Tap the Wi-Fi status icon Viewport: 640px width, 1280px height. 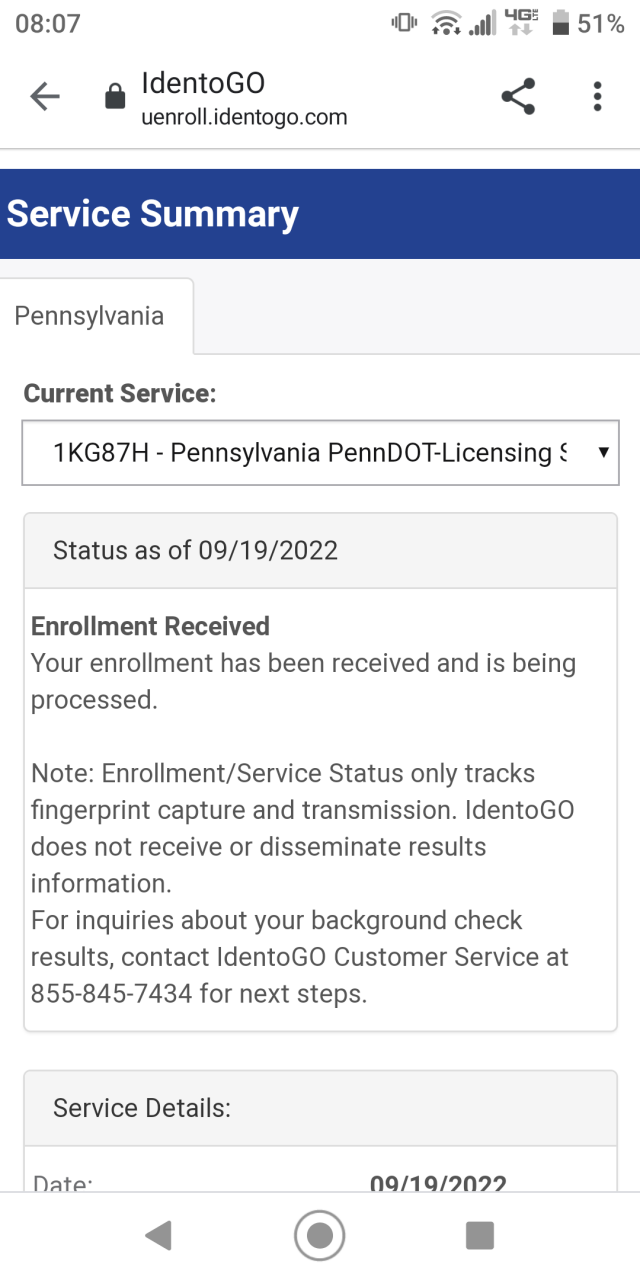pos(445,24)
